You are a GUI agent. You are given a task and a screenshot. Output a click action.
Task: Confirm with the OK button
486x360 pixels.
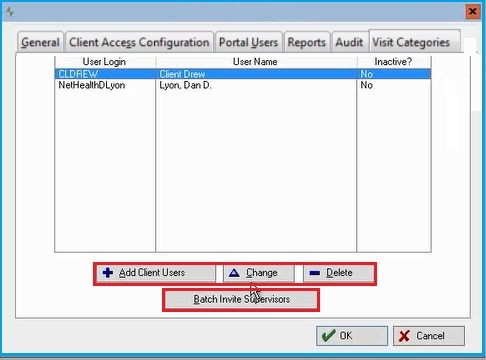pos(352,336)
